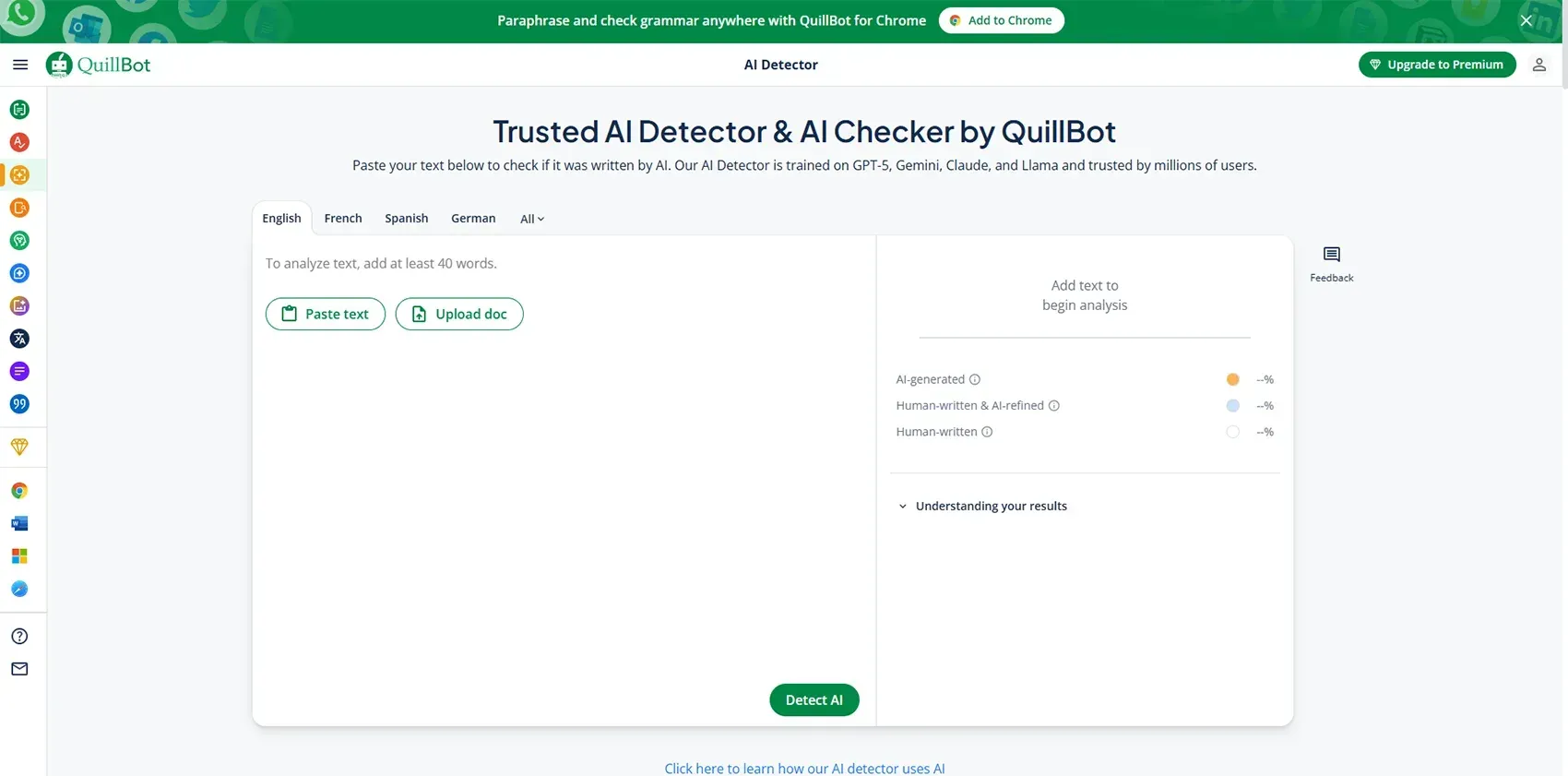Screen dimensions: 1568x776
Task: Open the Grammar Checker sidebar icon
Action: [19, 142]
